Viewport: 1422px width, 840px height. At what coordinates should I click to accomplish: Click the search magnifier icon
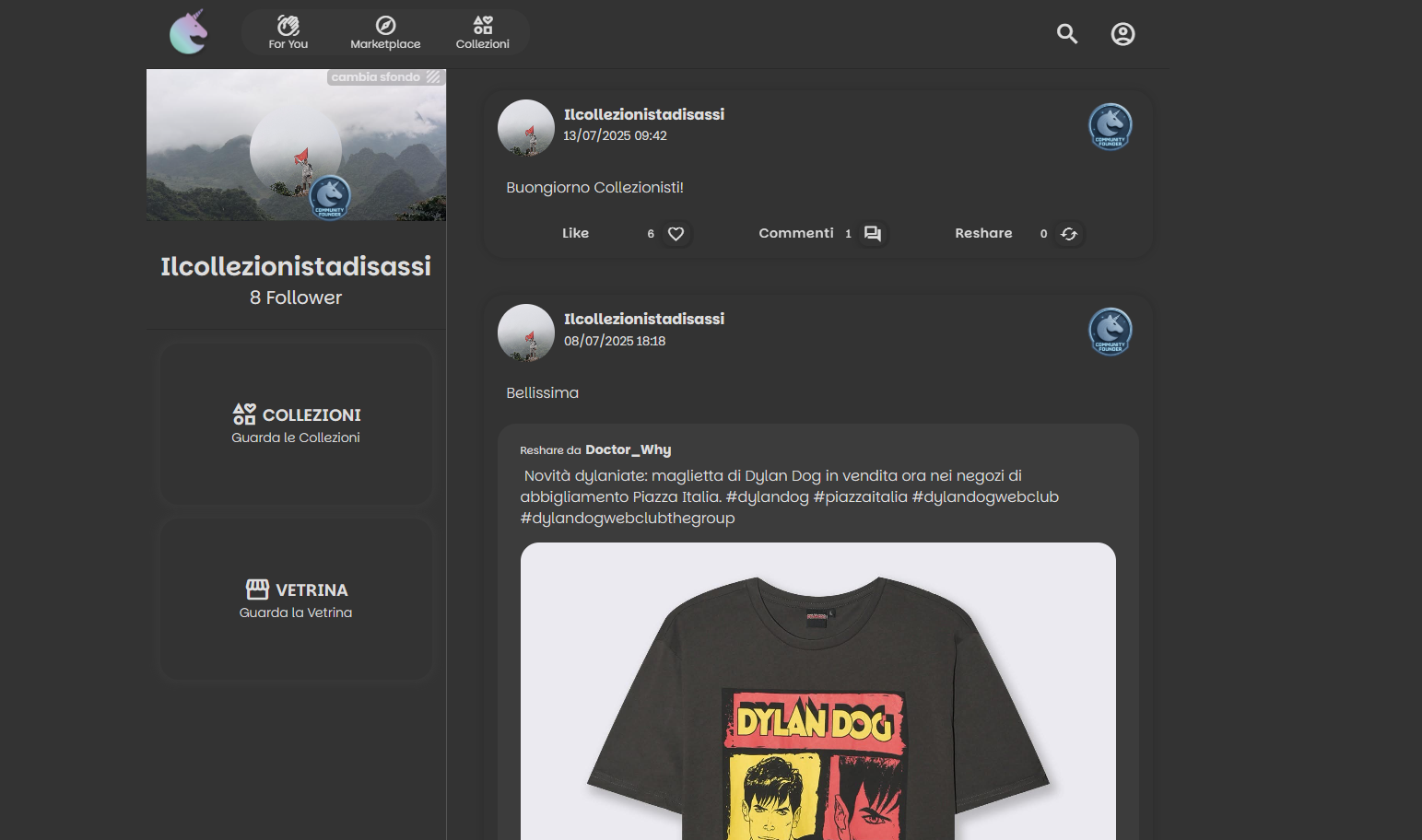coord(1067,34)
